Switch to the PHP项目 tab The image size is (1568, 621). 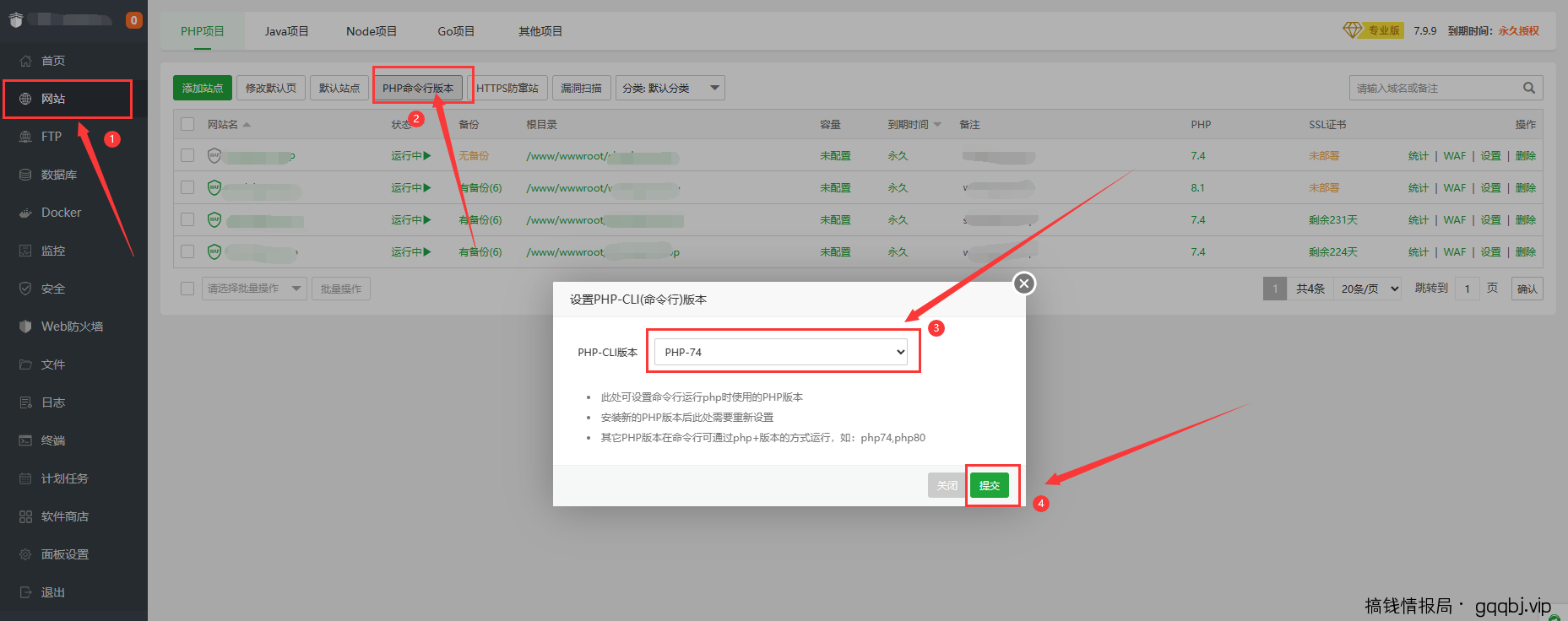[203, 31]
